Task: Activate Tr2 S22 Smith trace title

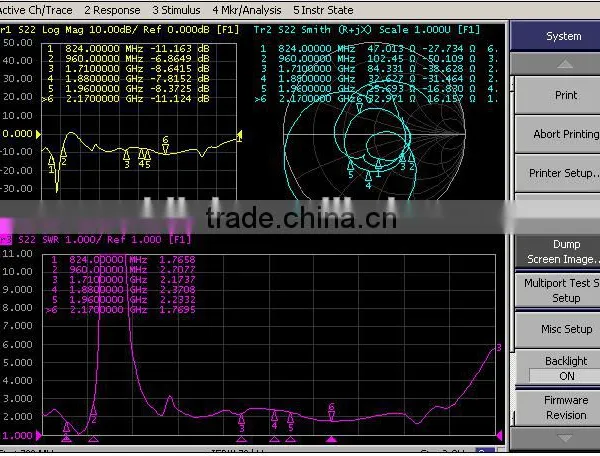Action: [x=367, y=29]
